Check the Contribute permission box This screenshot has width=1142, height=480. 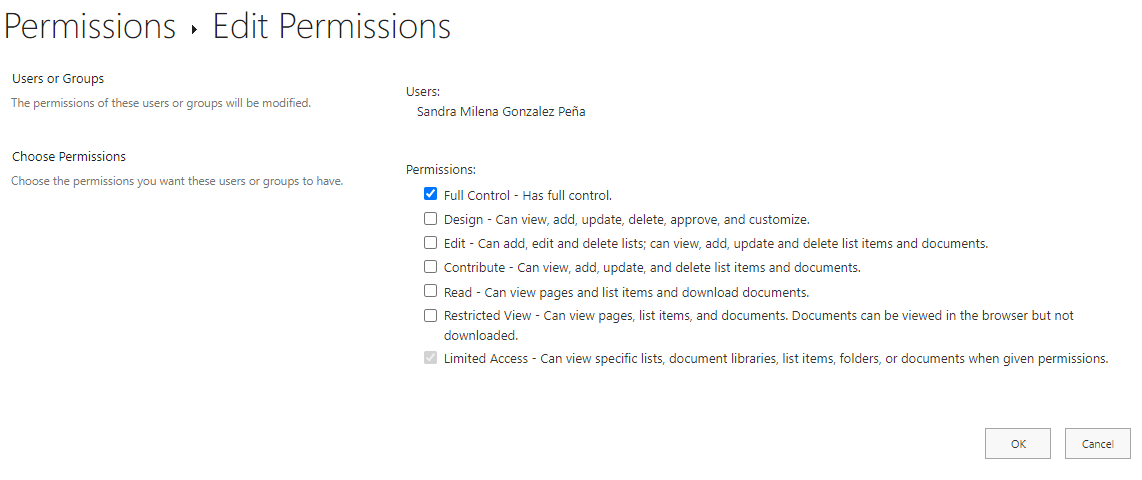point(430,267)
